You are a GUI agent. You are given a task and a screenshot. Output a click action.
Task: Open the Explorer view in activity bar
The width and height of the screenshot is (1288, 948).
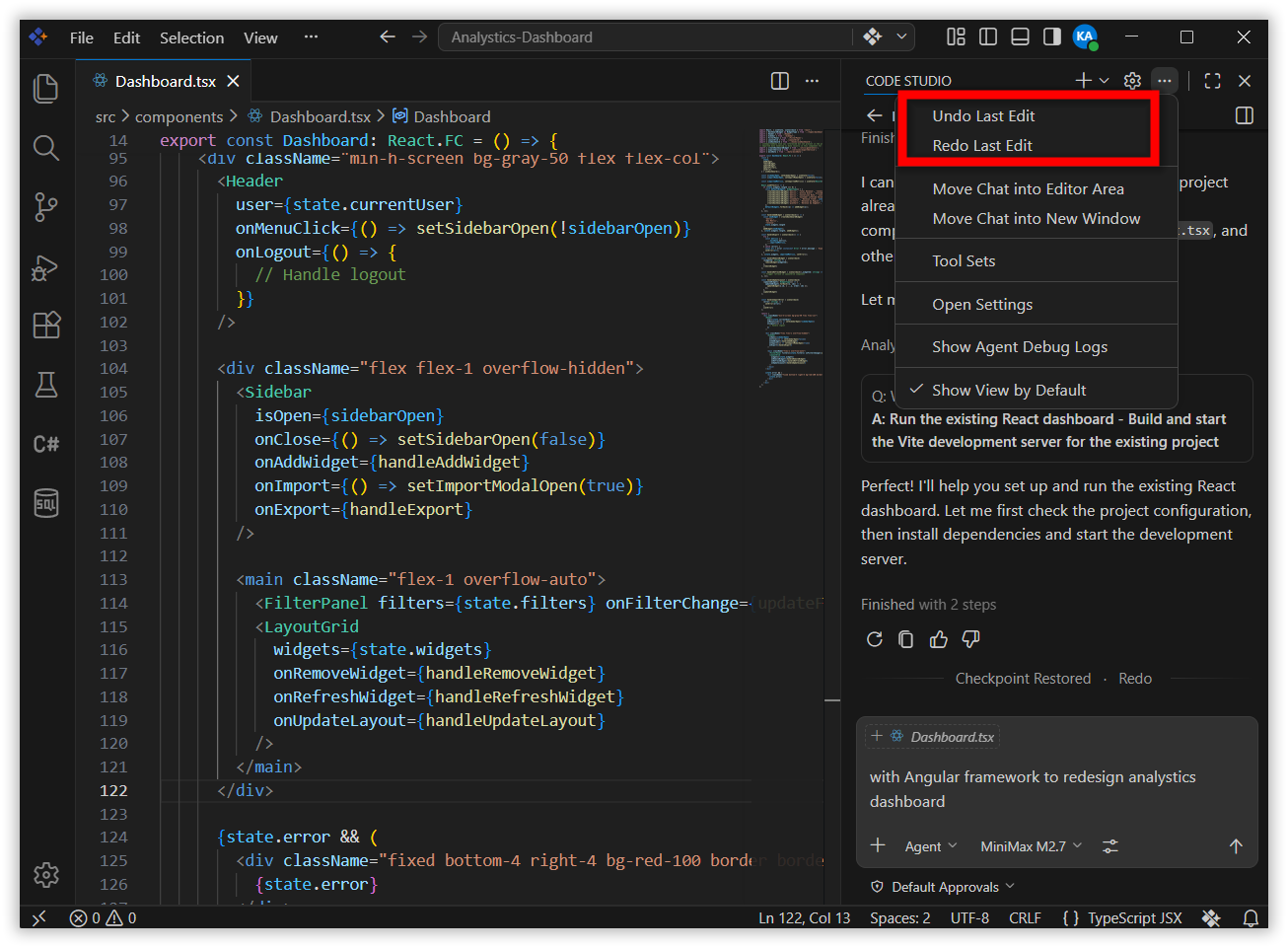tap(46, 89)
